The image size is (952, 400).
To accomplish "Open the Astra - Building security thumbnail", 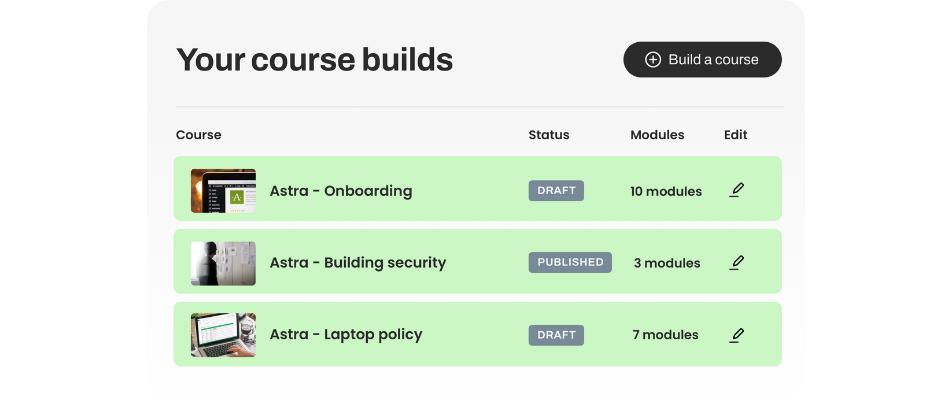I will pyautogui.click(x=223, y=263).
